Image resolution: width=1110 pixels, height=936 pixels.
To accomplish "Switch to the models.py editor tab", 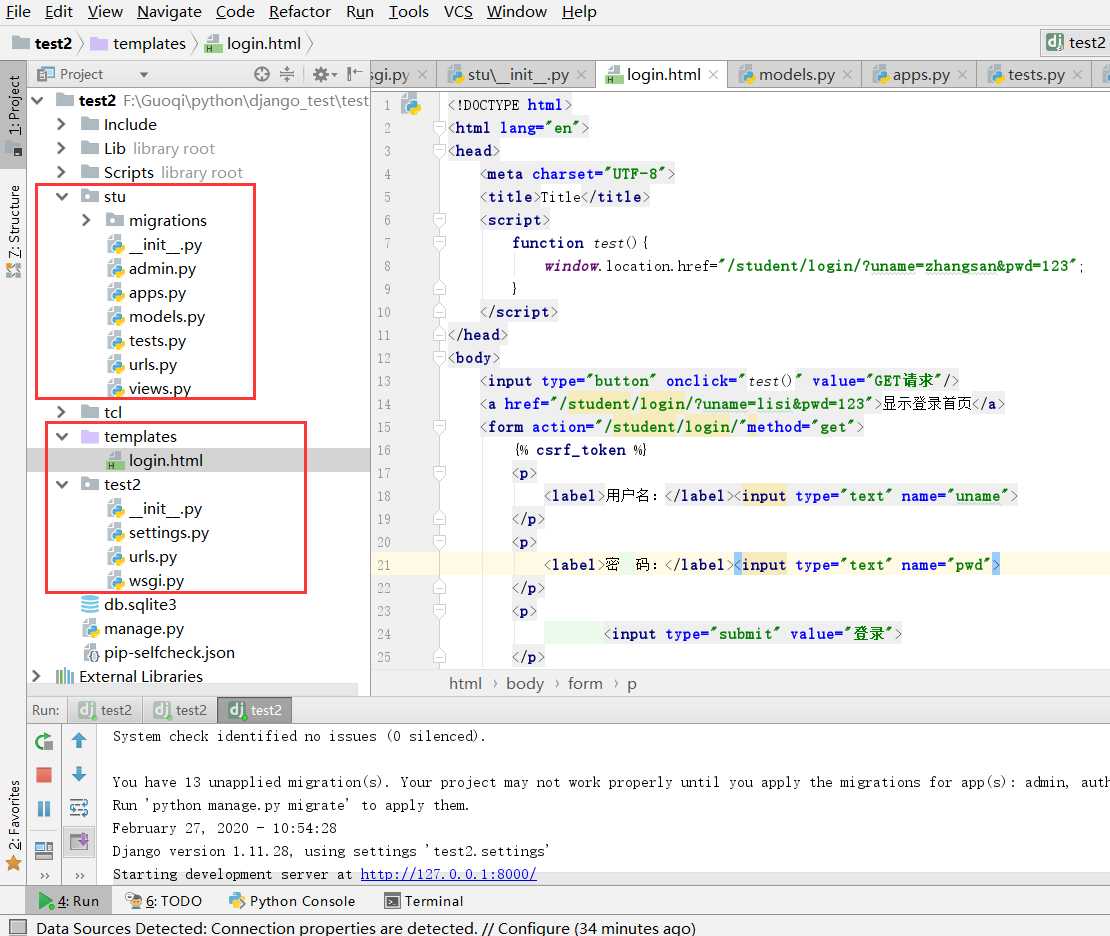I will 795,74.
